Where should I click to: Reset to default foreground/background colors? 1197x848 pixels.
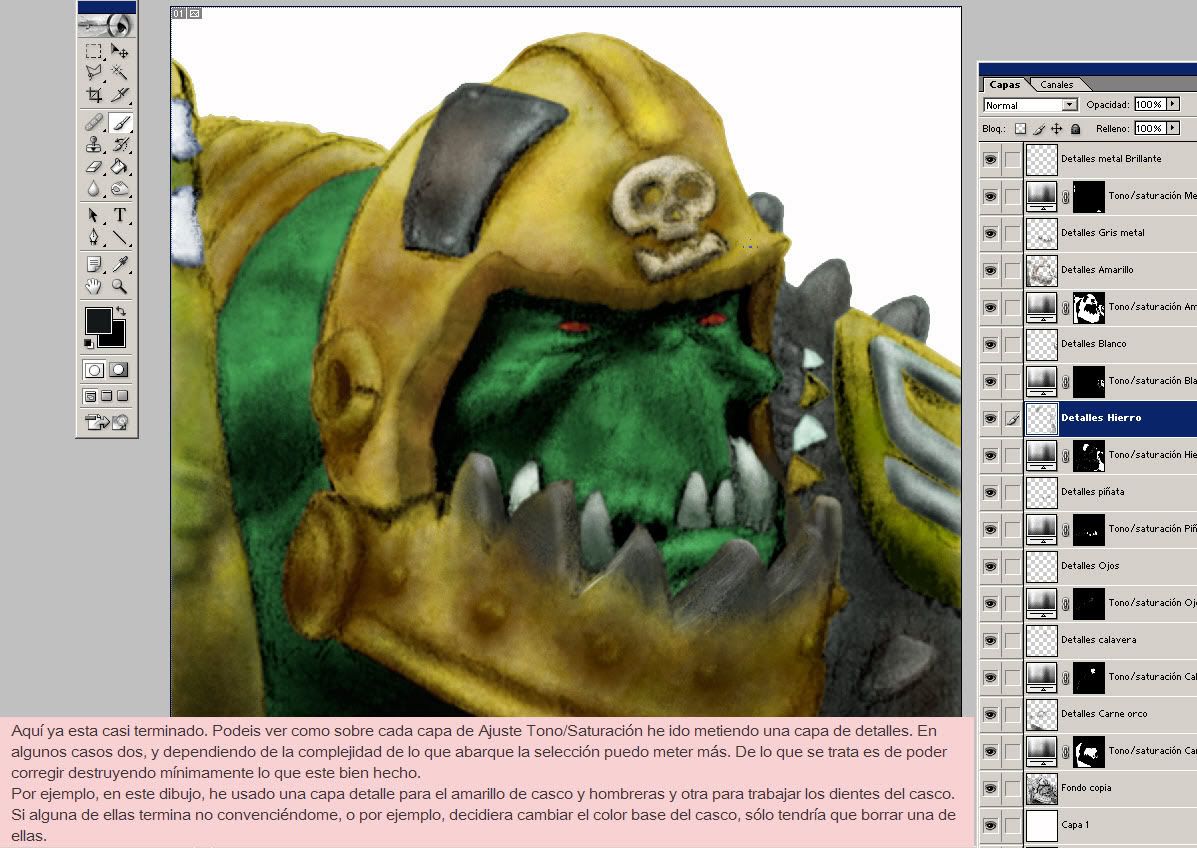(x=89, y=343)
